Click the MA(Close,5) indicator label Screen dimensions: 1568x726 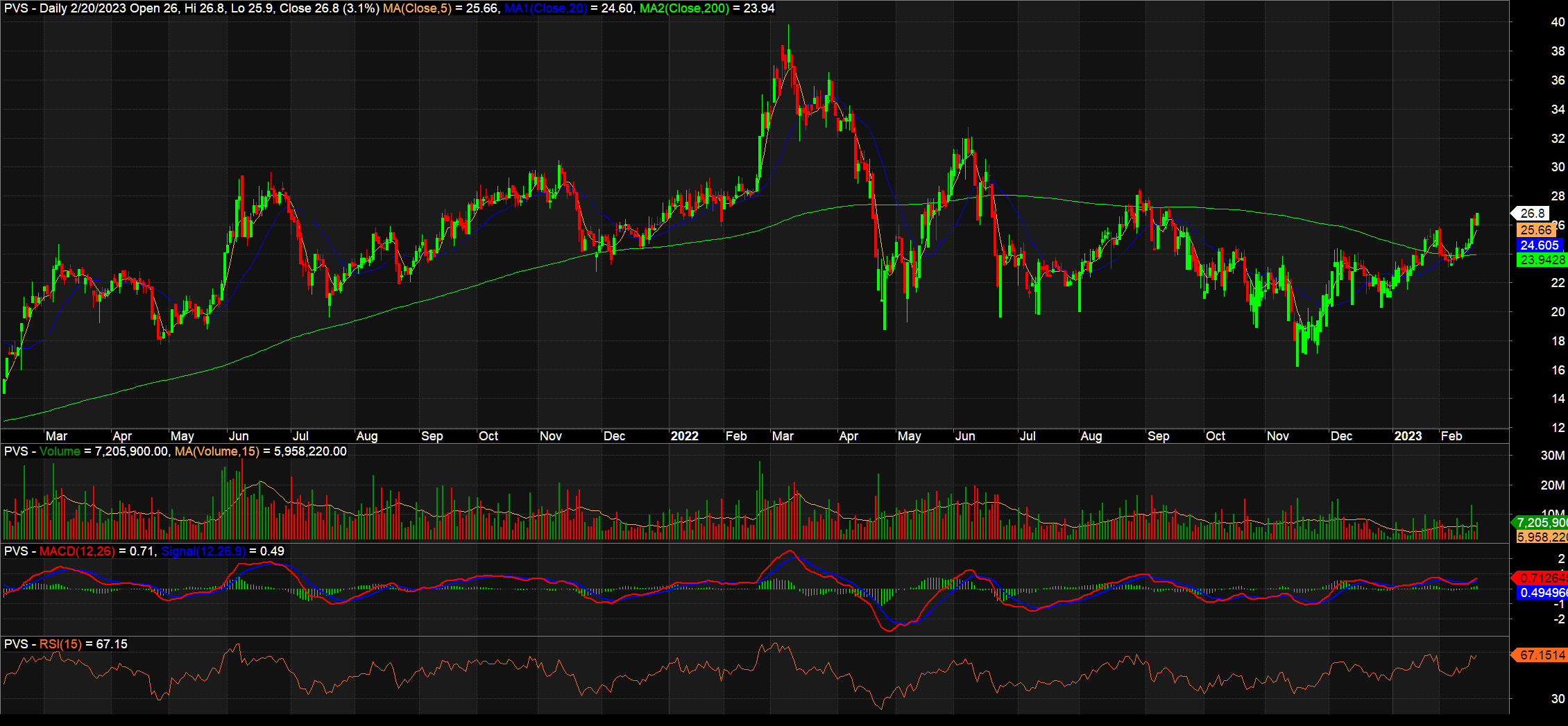pyautogui.click(x=416, y=8)
